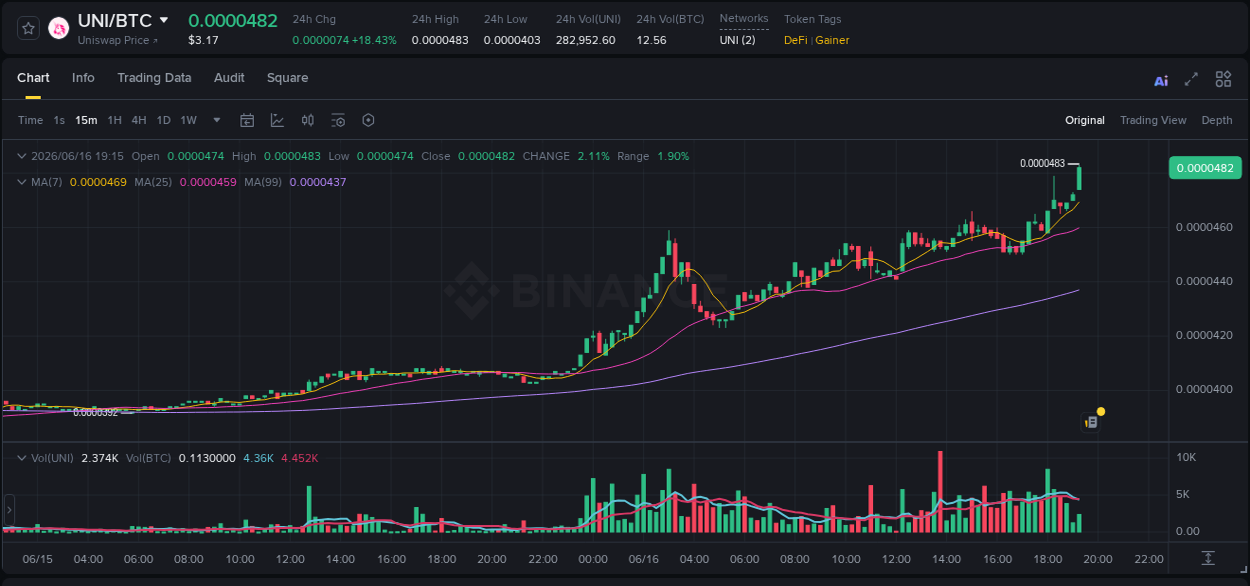Click the MA(25) value 0.0000459
This screenshot has height=586, width=1250.
[x=208, y=182]
